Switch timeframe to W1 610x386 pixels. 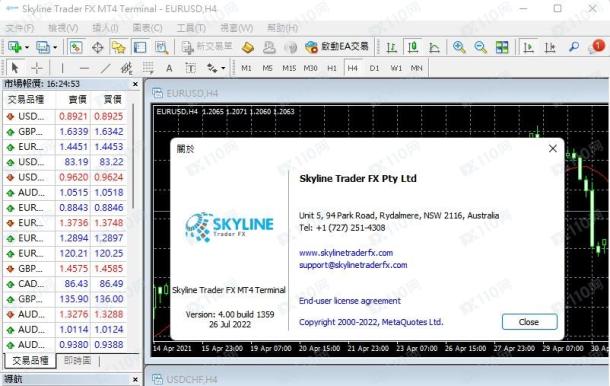click(396, 68)
